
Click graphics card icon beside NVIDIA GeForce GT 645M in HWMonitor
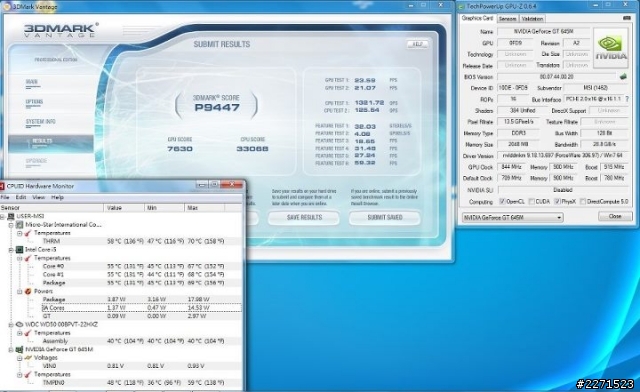pos(19,350)
